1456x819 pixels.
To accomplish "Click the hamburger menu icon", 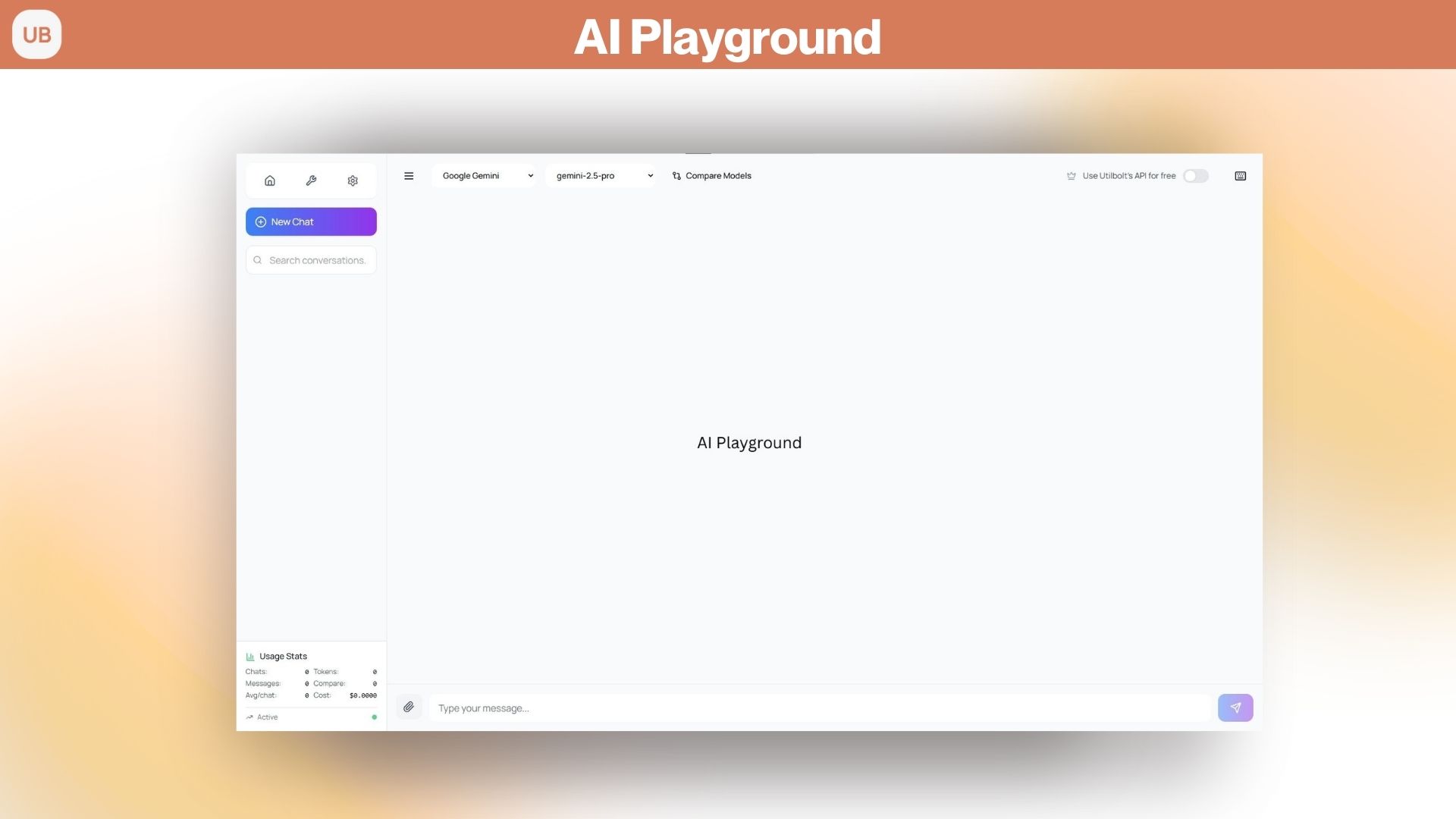I will (x=409, y=176).
